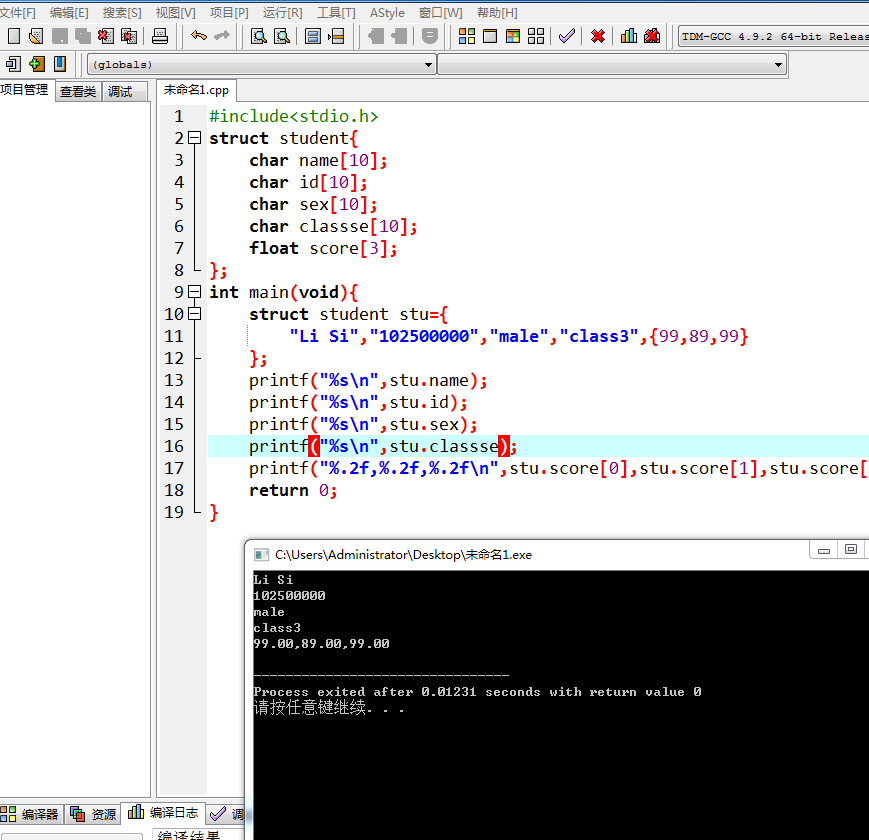
Task: Maximize the 未命名1.exe console window
Action: (851, 549)
